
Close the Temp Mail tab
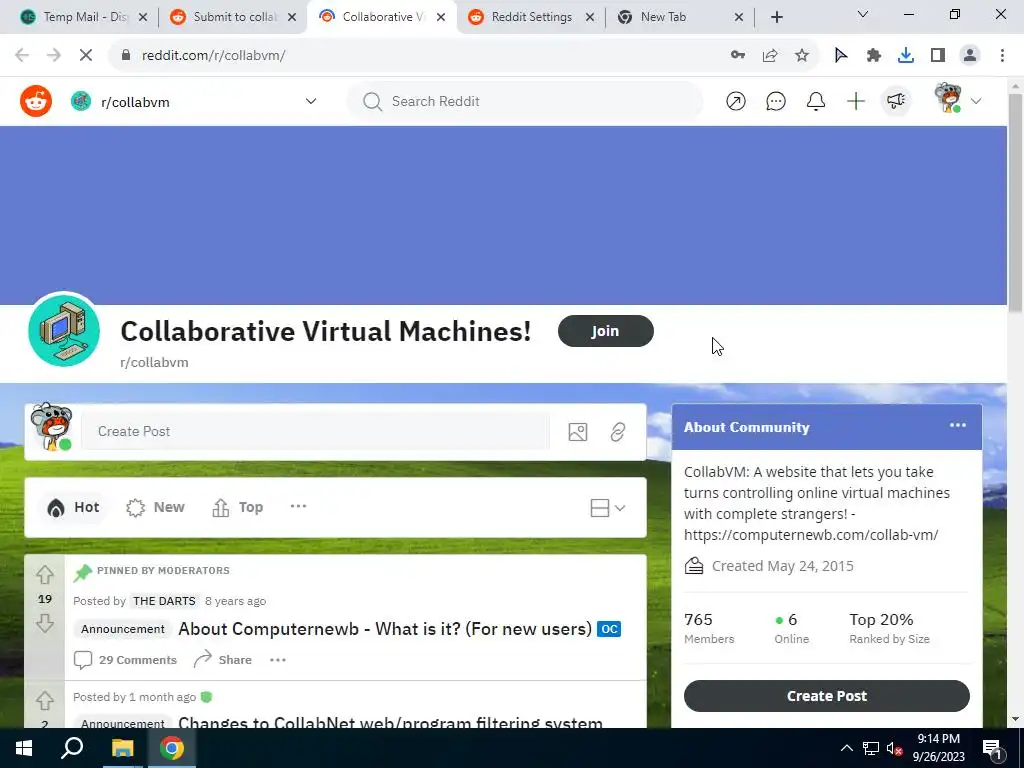143,17
